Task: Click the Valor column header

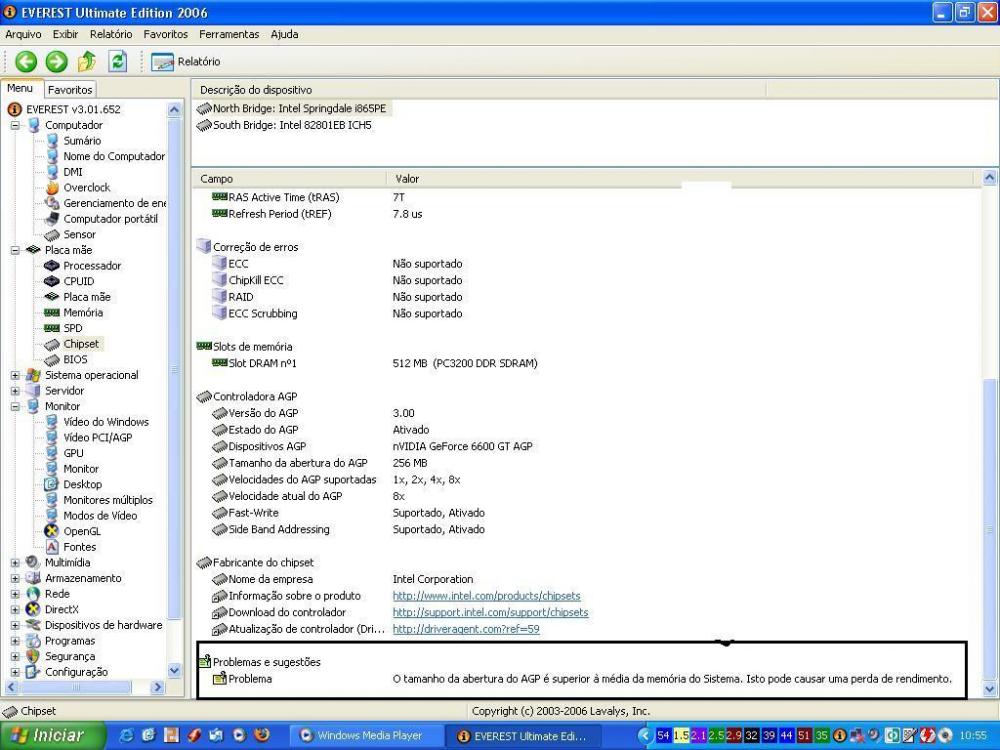Action: (x=407, y=179)
